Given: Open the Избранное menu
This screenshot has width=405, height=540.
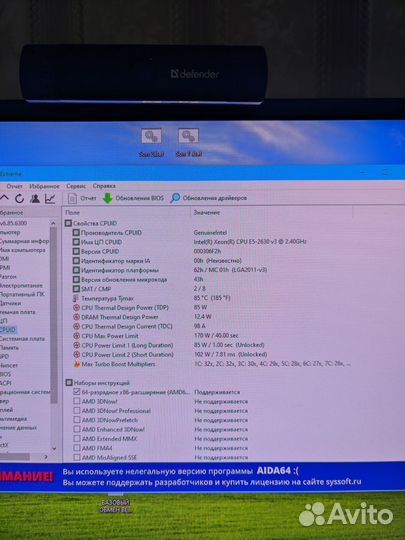Looking at the screenshot, I should point(44,186).
